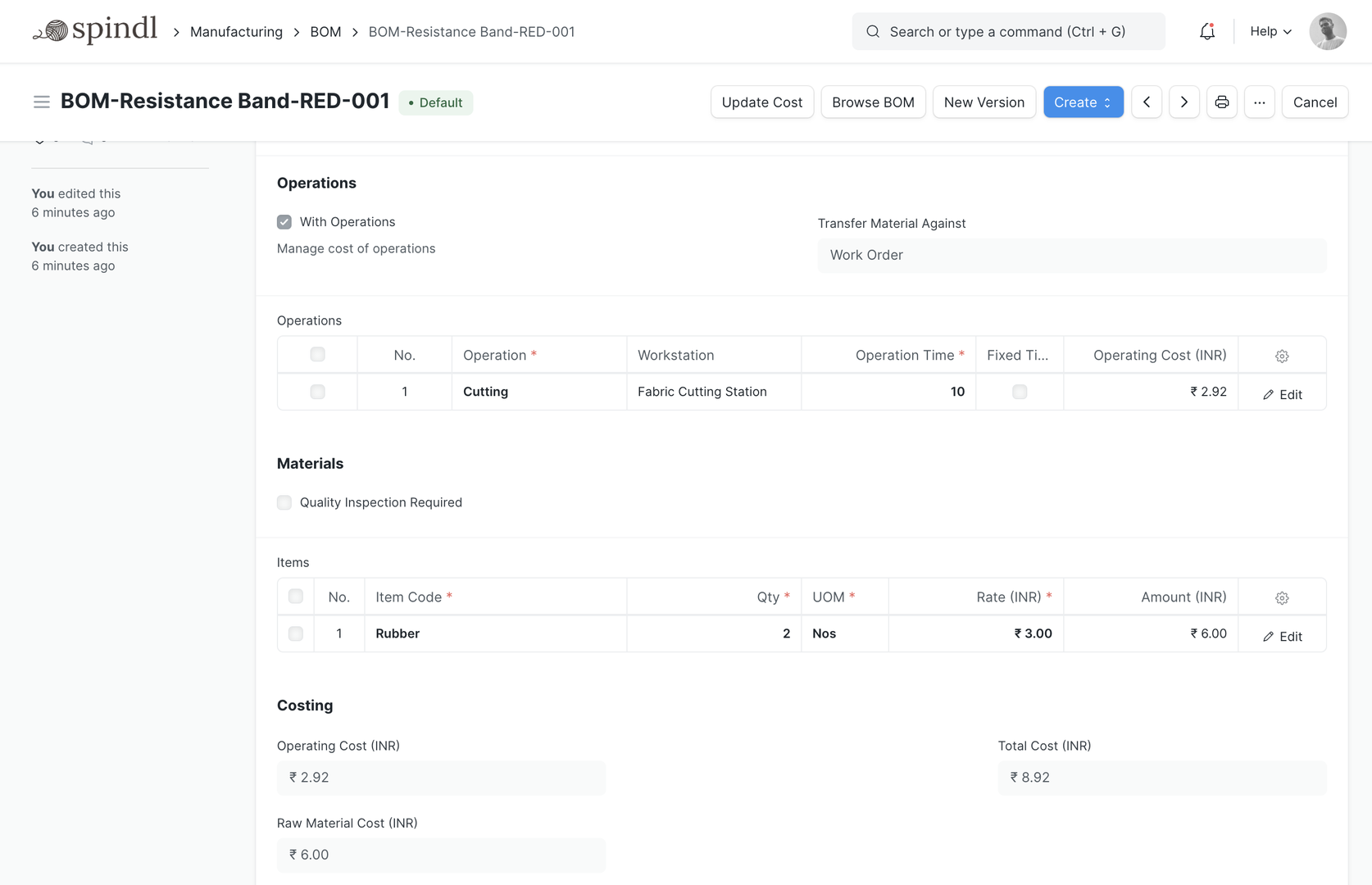Click the Browse BOM button

[x=873, y=102]
